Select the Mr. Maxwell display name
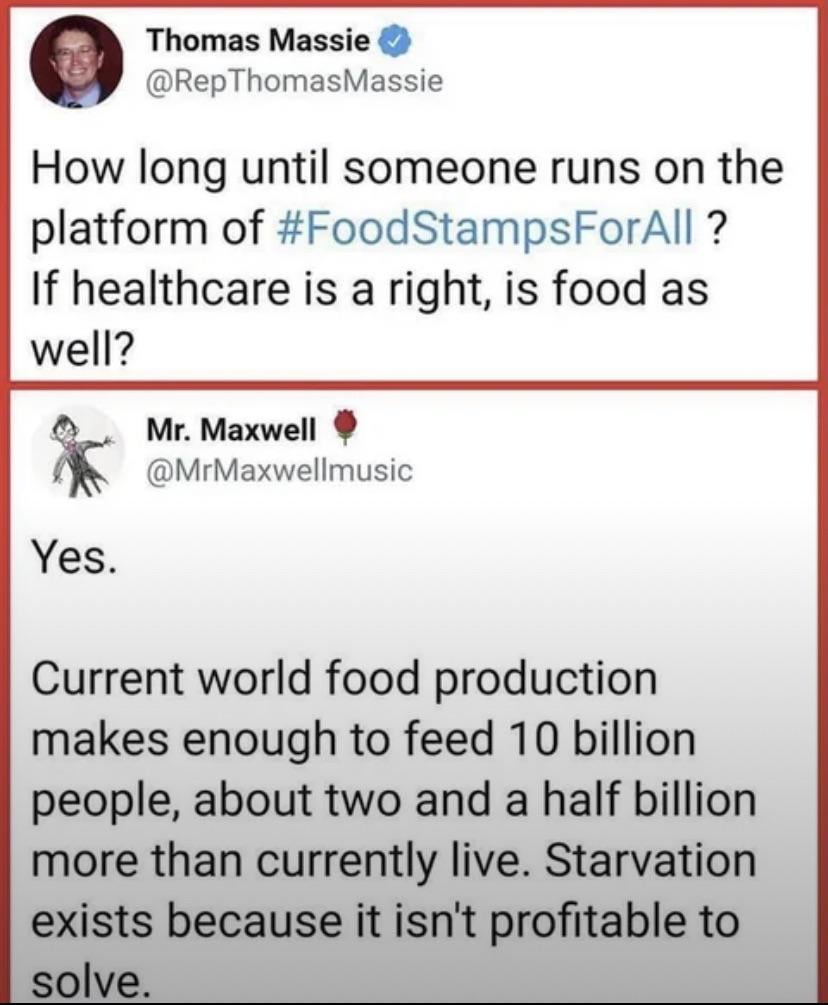The image size is (828, 1005). (232, 431)
